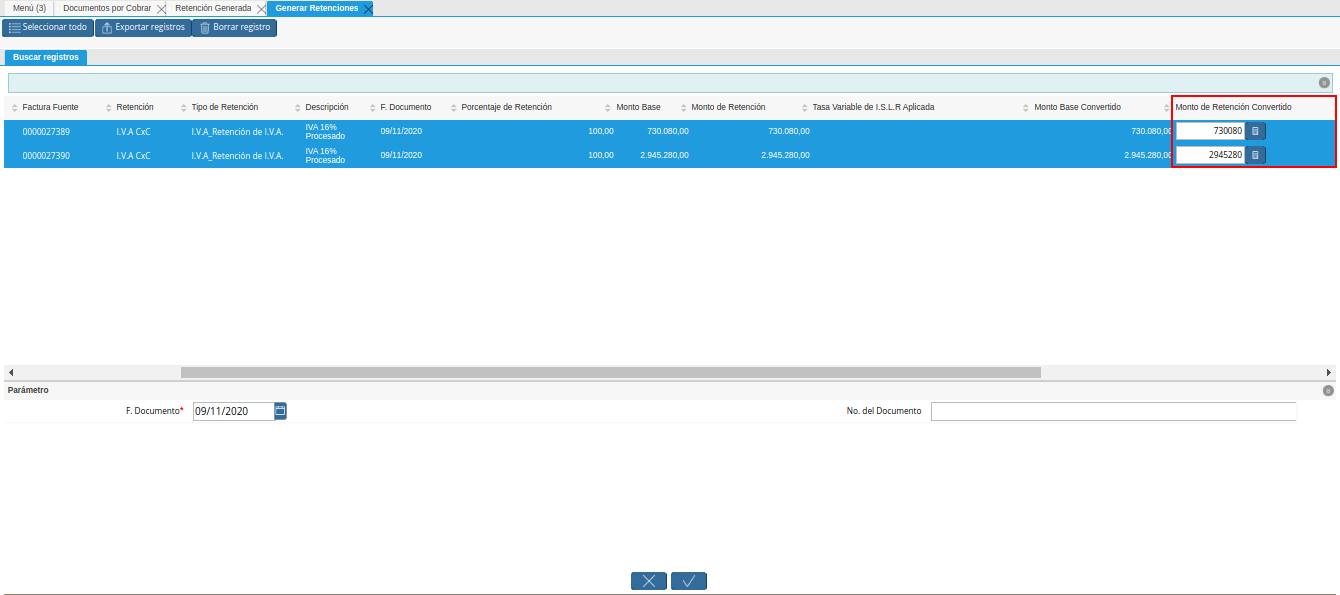Click Monto Base 730.080,00 cell
Image resolution: width=1340 pixels, height=595 pixels.
(668, 131)
